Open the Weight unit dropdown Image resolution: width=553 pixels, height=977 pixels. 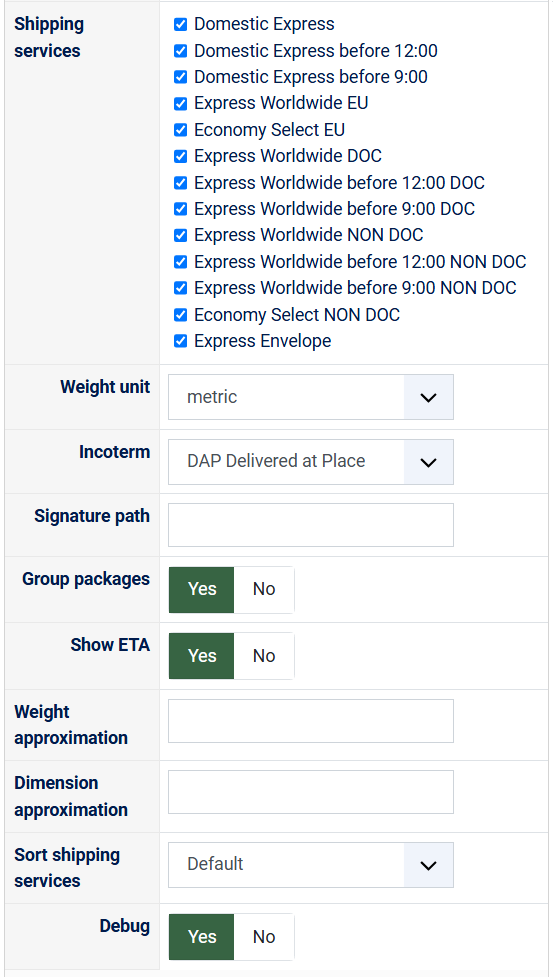pyautogui.click(x=311, y=397)
